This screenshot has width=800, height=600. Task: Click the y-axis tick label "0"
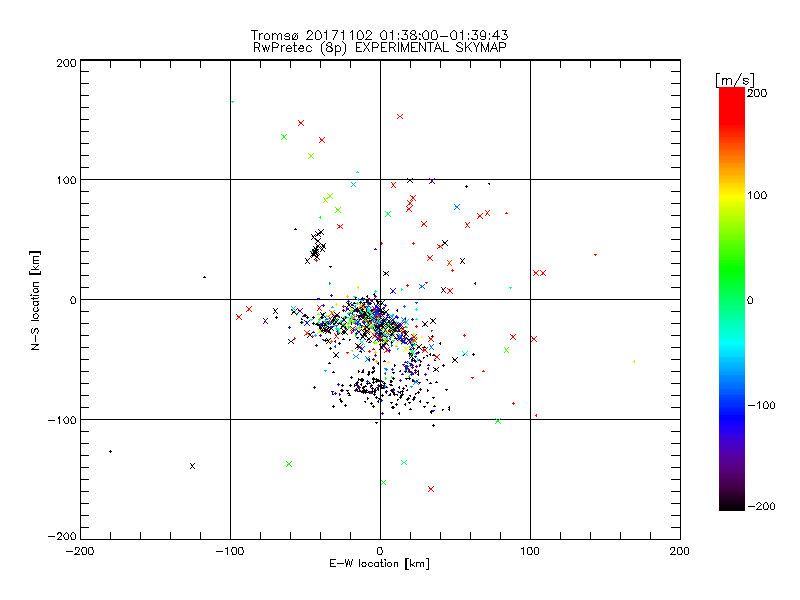[73, 300]
